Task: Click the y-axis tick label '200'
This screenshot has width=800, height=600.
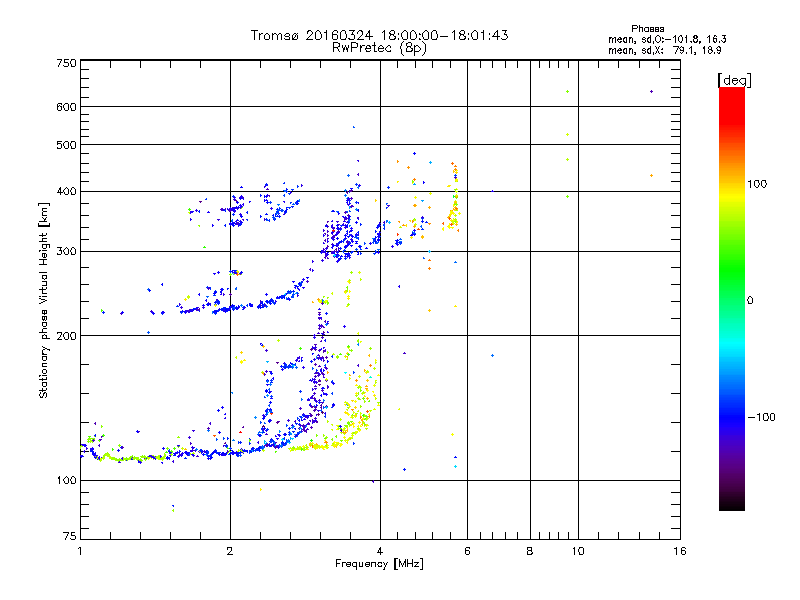Action: click(x=66, y=336)
